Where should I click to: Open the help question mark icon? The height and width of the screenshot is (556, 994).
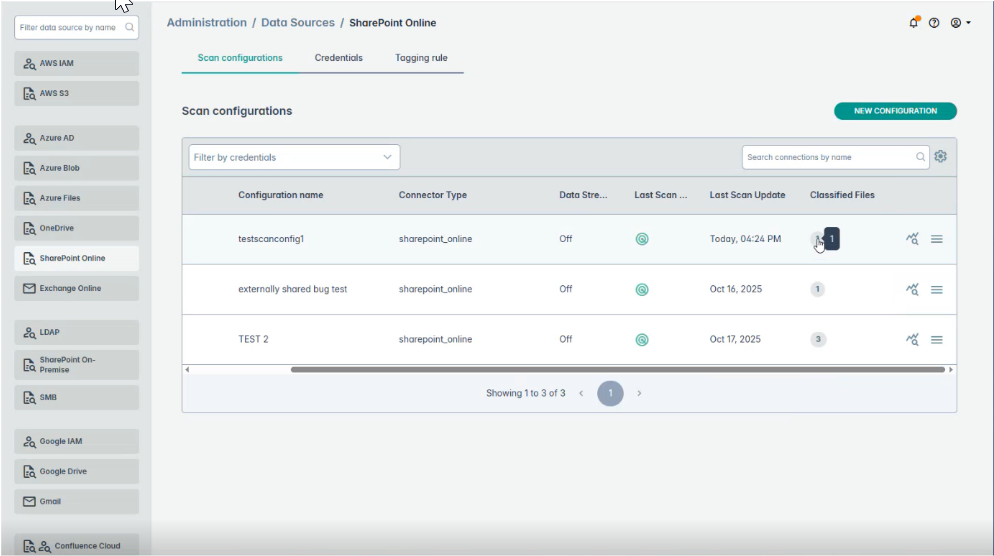pyautogui.click(x=934, y=23)
